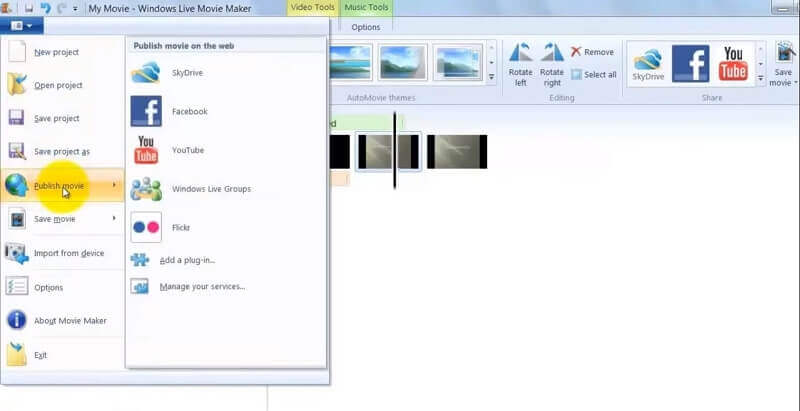Open the Video Tools contextual tab
The height and width of the screenshot is (411, 800).
point(313,8)
